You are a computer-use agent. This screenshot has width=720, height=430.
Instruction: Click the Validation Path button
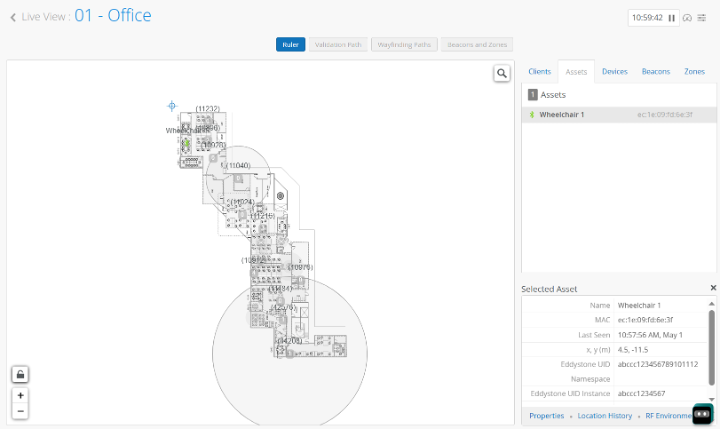(338, 45)
